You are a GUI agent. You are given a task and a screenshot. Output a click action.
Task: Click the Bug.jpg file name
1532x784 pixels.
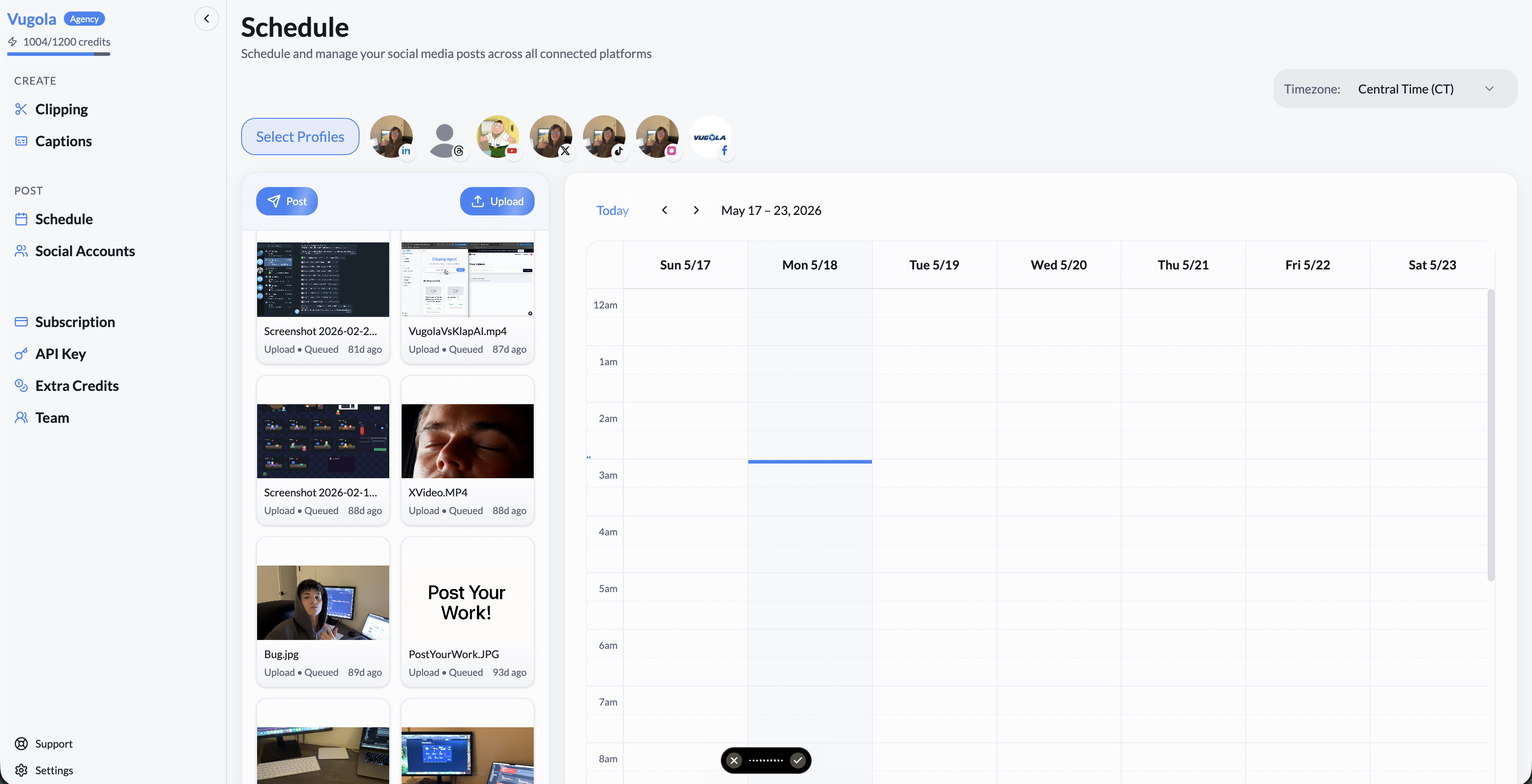281,654
